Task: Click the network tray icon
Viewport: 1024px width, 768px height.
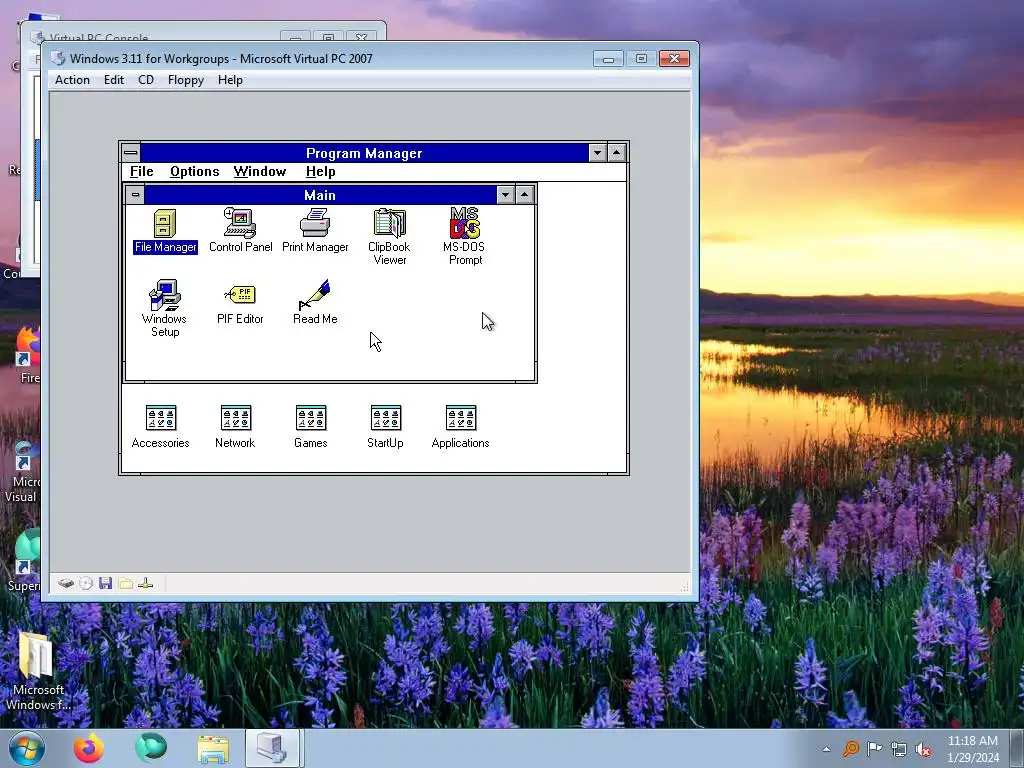Action: (899, 749)
